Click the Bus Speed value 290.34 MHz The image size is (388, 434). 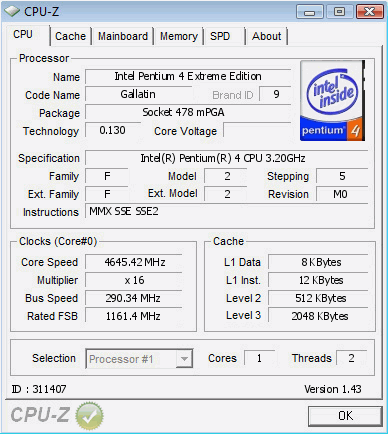click(x=134, y=298)
